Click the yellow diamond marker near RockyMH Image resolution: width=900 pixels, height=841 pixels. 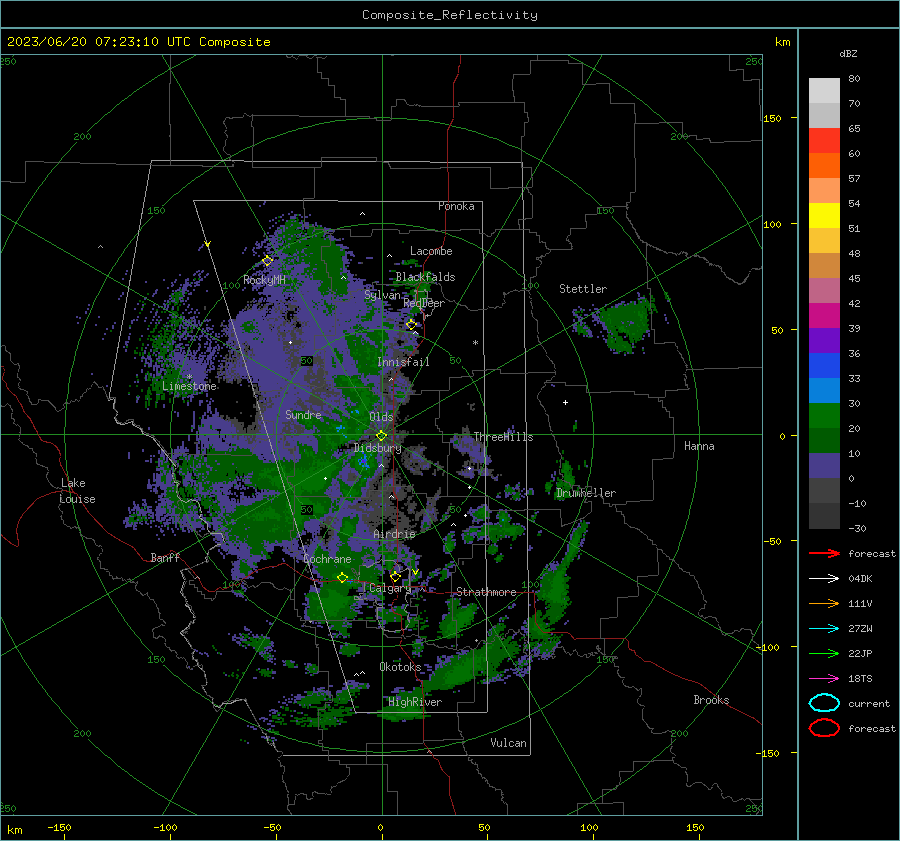point(267,261)
